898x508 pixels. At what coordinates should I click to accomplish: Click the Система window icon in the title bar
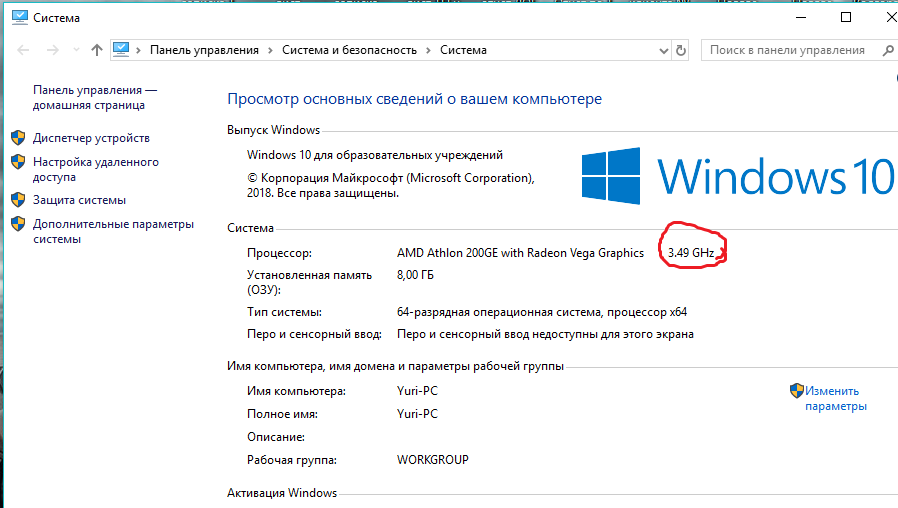coord(18,17)
